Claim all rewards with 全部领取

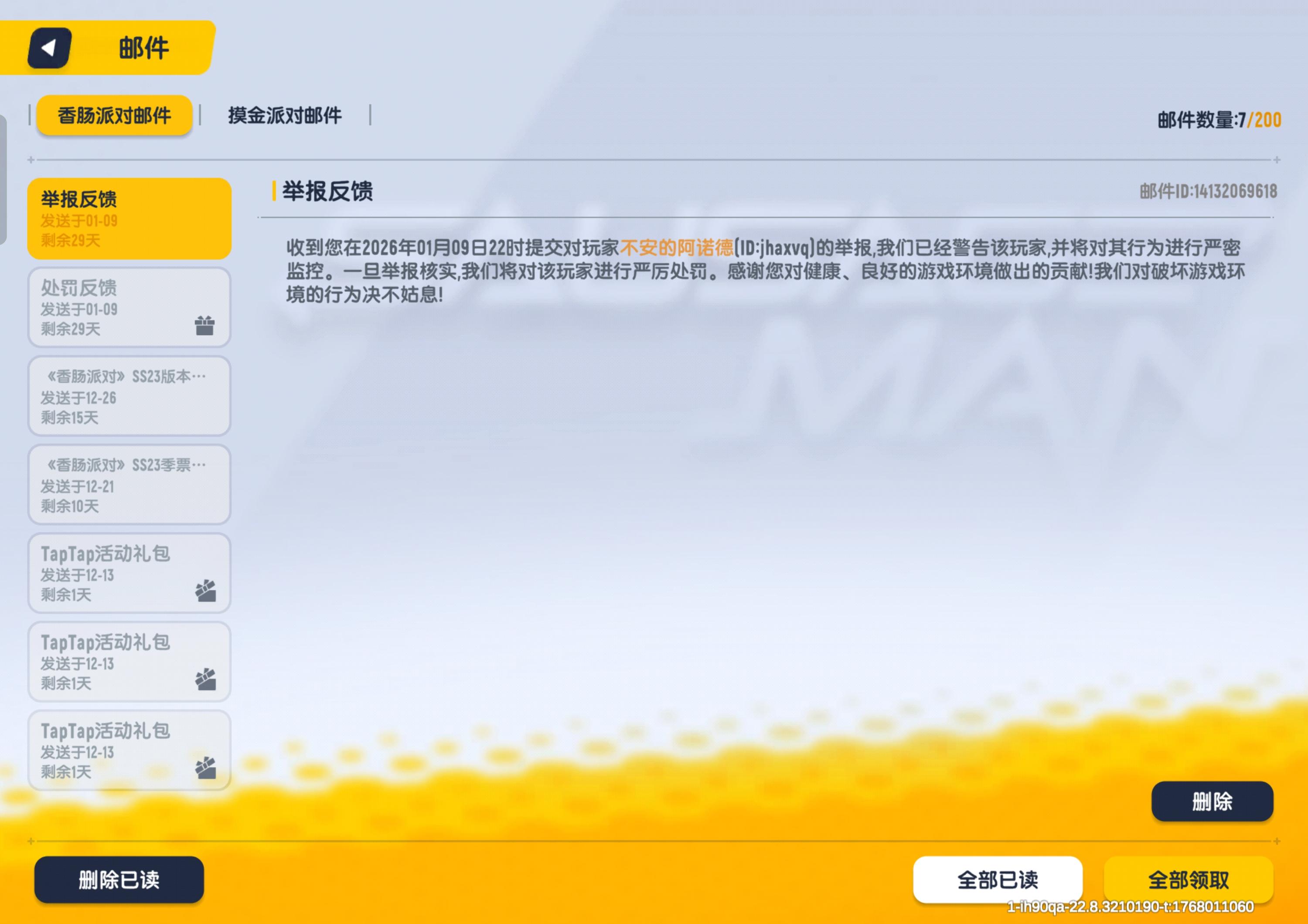pyautogui.click(x=1188, y=880)
